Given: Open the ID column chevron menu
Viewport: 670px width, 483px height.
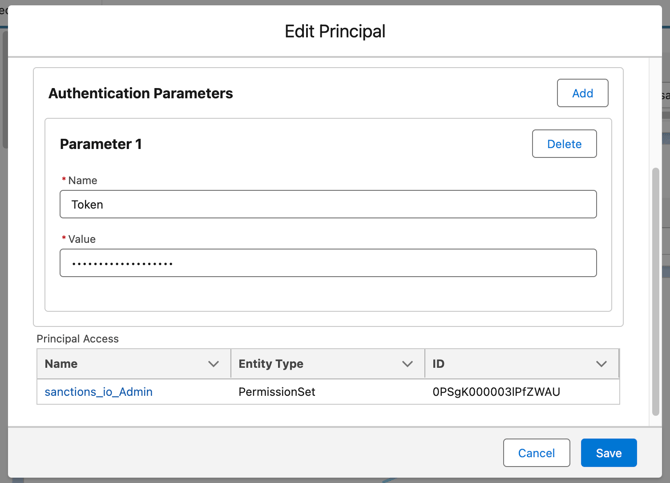Looking at the screenshot, I should [601, 364].
